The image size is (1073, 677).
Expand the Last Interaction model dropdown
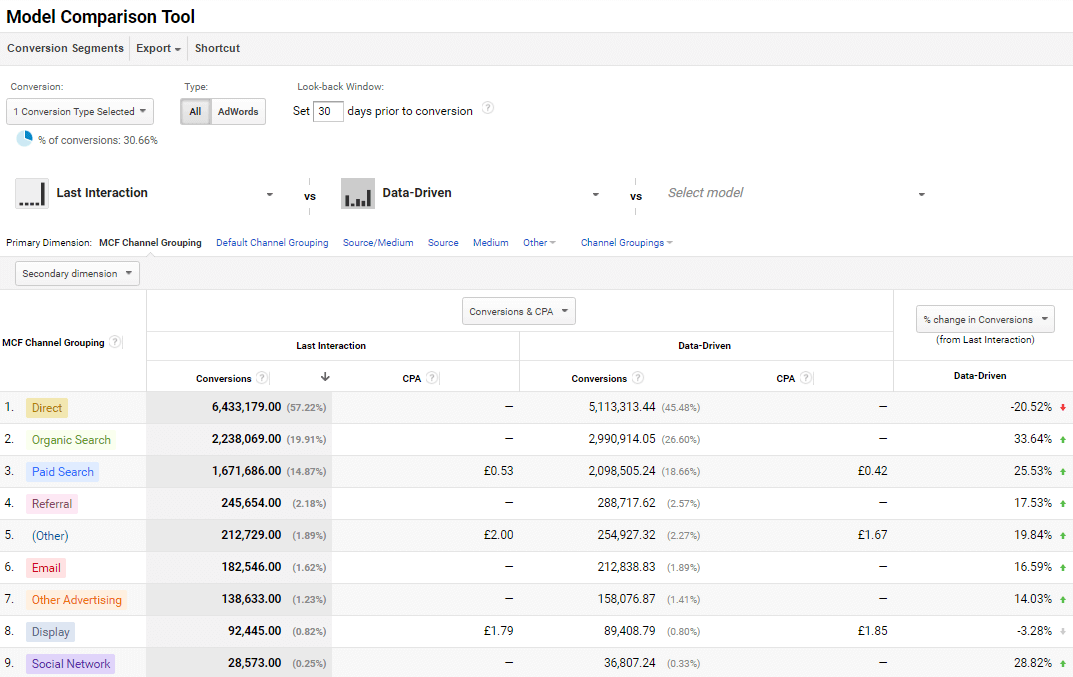point(270,194)
